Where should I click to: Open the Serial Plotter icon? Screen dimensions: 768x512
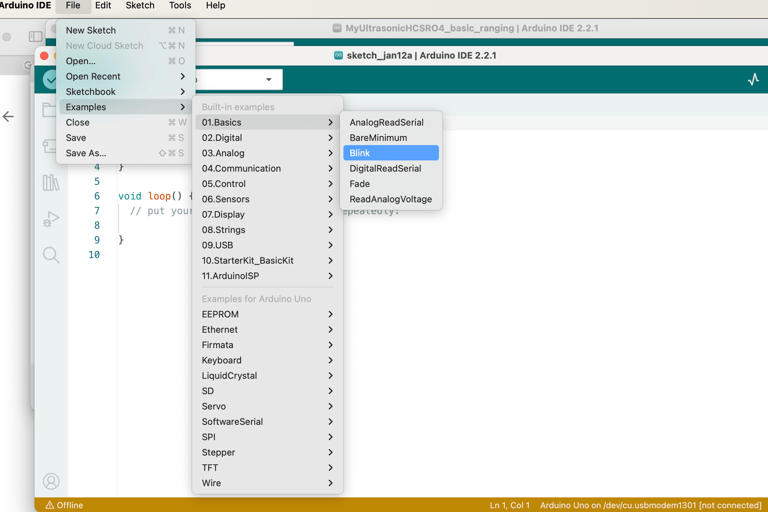click(753, 79)
